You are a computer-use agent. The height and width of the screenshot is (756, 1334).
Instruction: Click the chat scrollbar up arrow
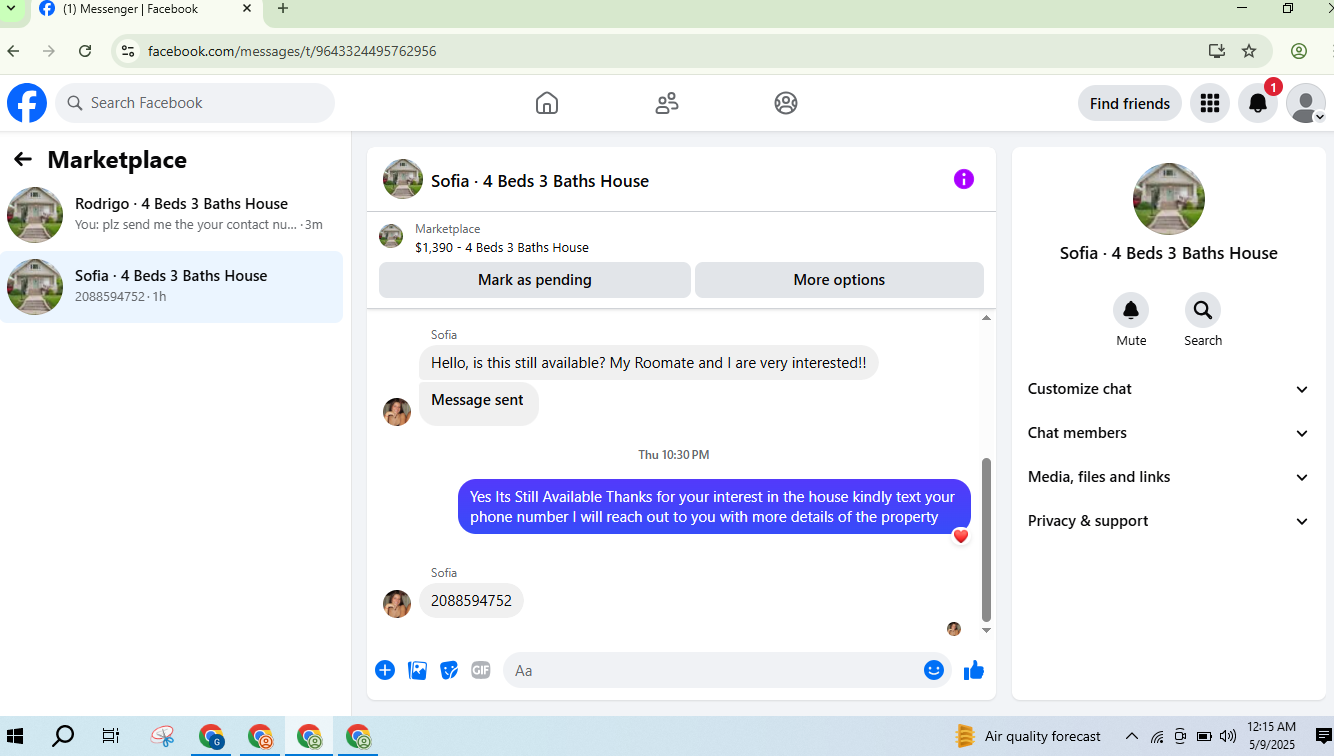coord(986,318)
